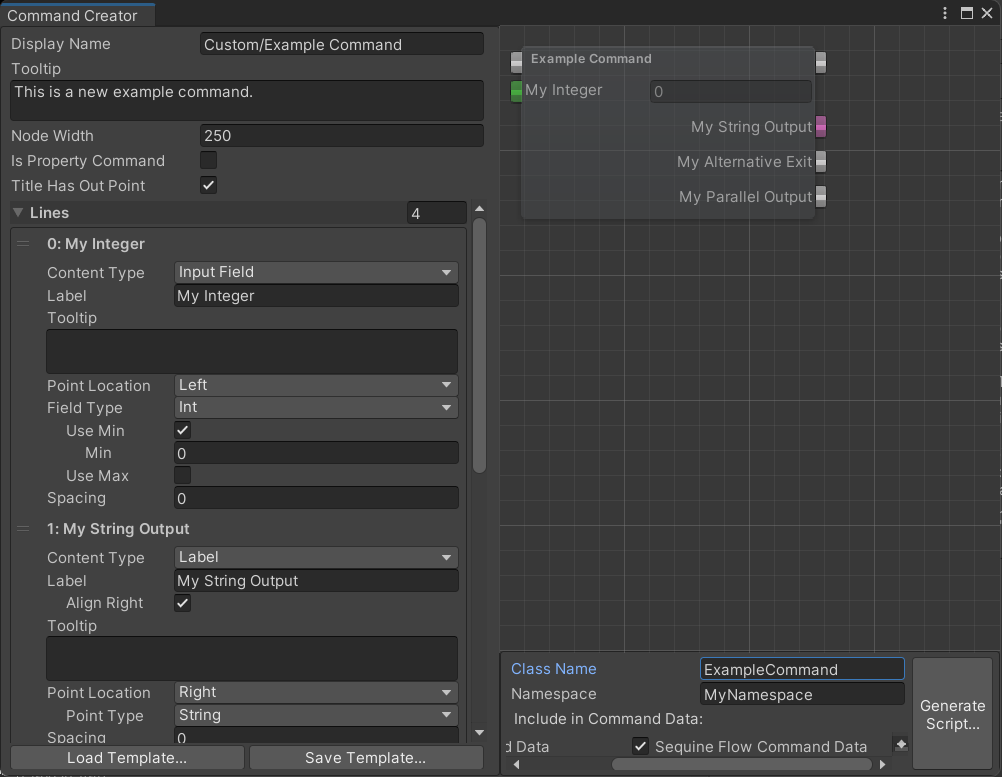Collapse the Lines foldout section
This screenshot has width=1002, height=777.
(x=18, y=213)
